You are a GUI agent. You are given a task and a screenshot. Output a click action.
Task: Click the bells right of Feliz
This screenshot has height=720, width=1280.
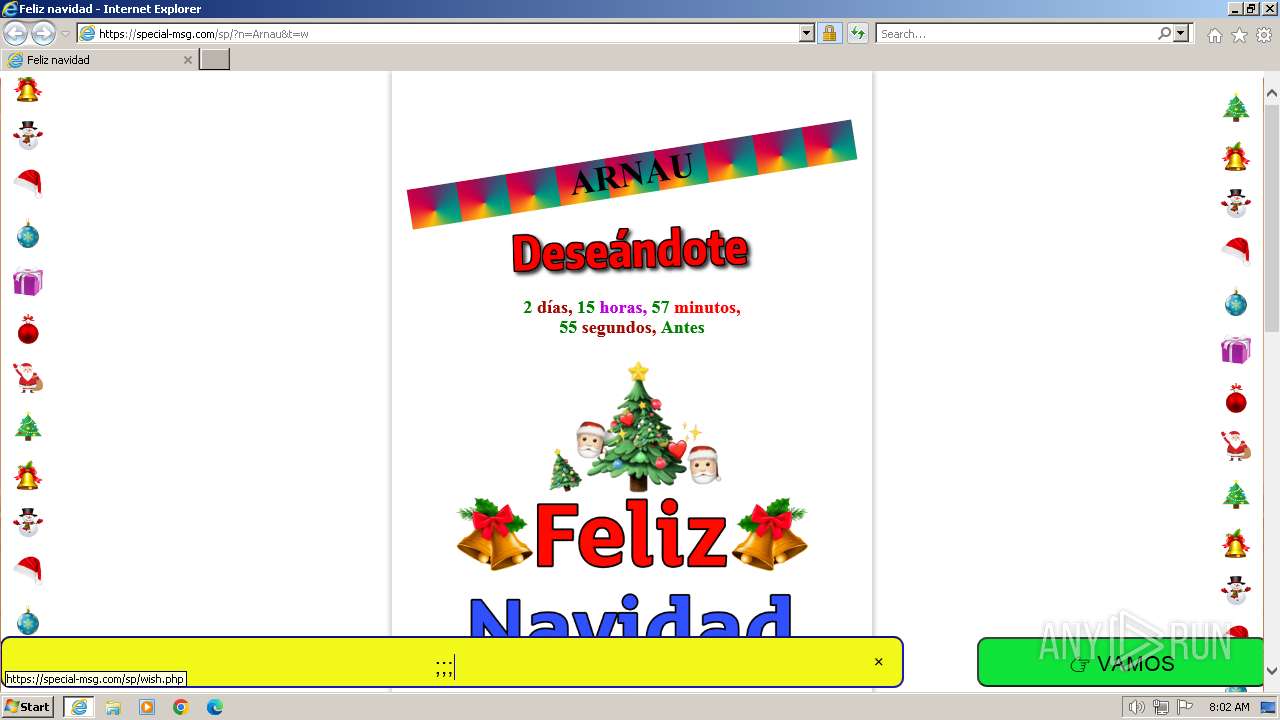(770, 535)
